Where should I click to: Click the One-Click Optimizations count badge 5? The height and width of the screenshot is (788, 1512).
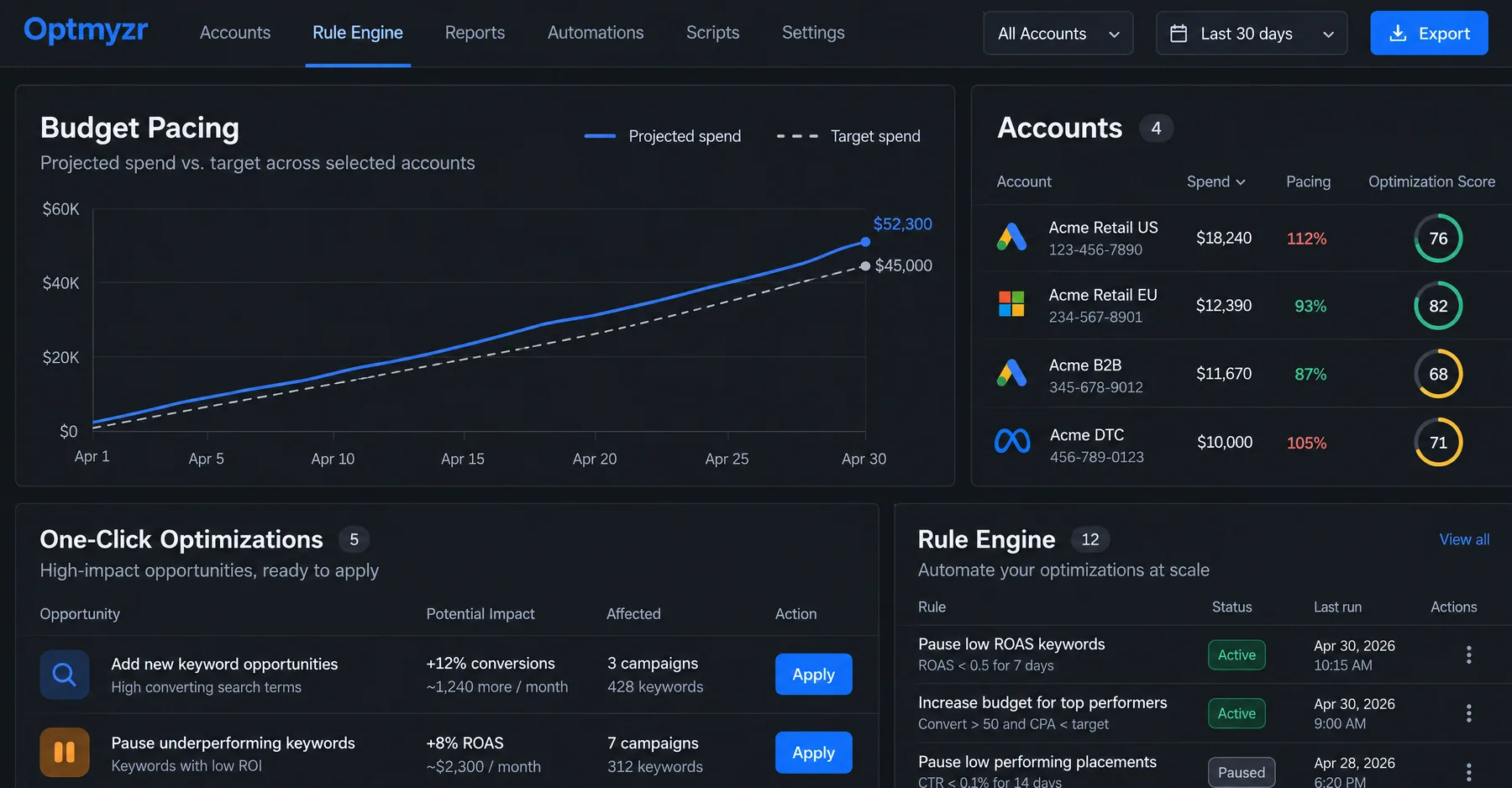(x=354, y=539)
